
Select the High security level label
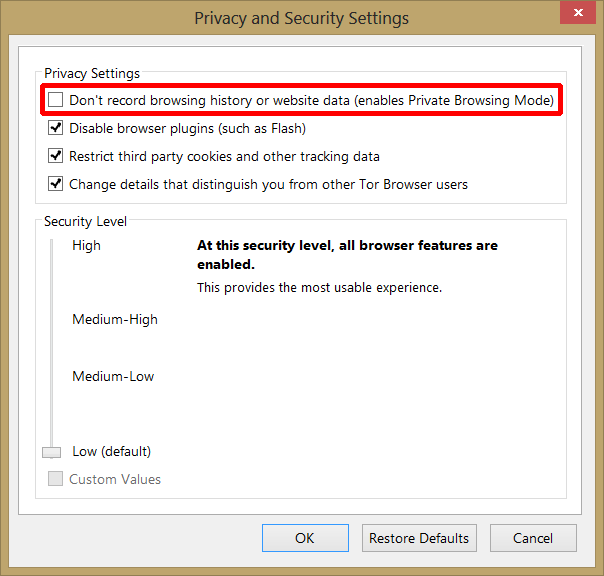[86, 245]
